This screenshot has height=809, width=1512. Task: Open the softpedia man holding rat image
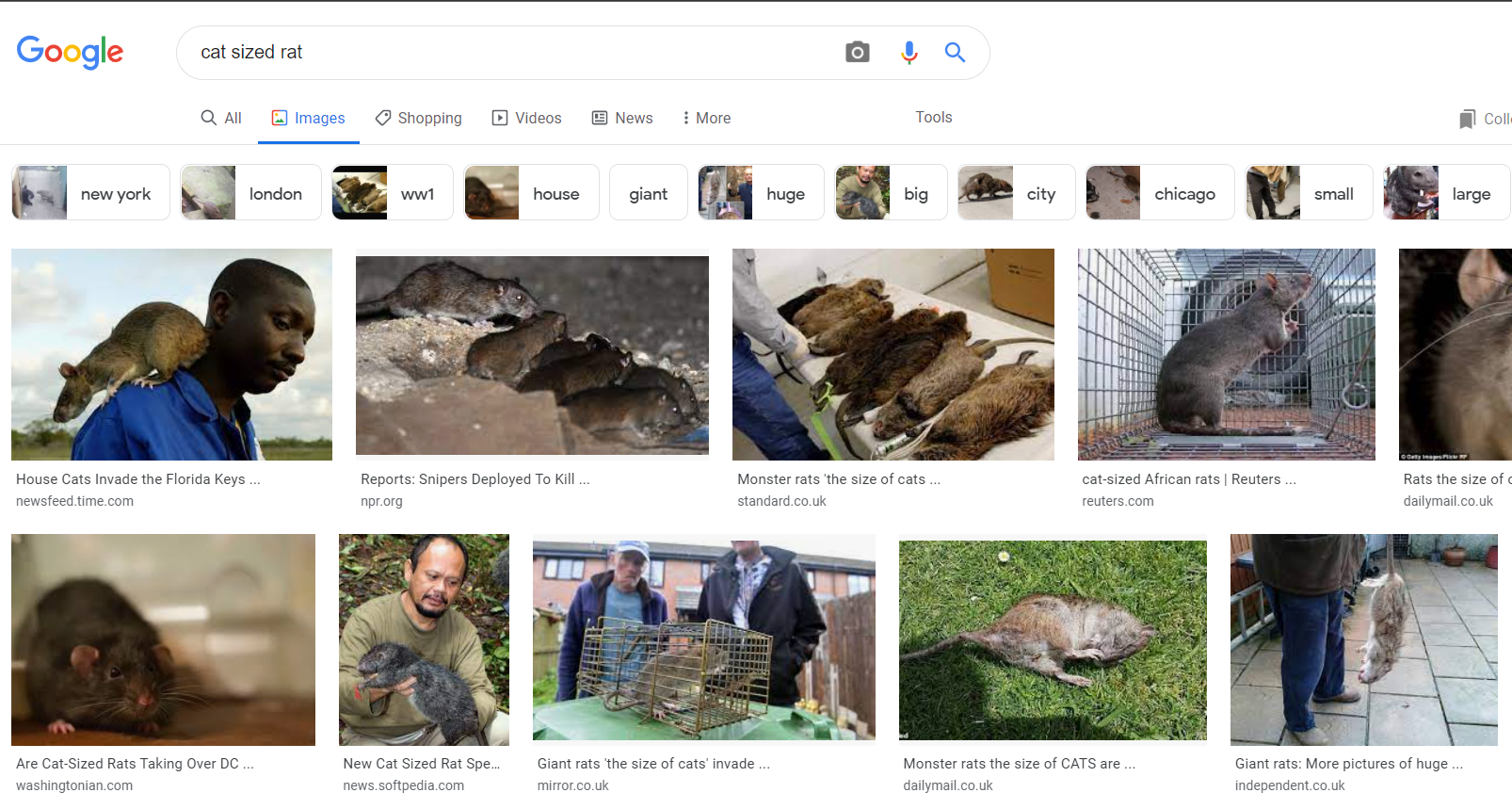424,639
